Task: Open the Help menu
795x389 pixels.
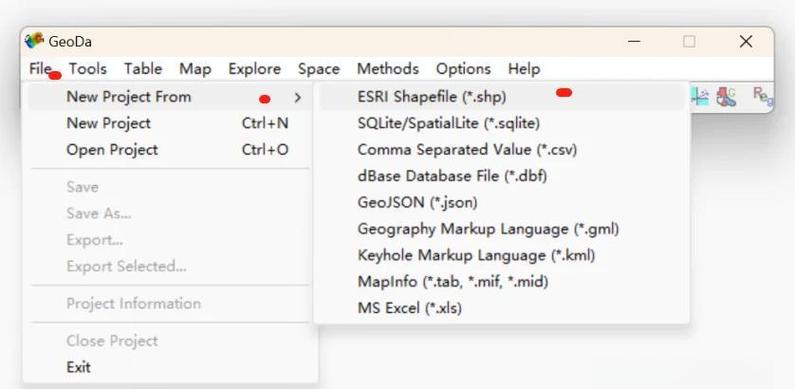Action: pyautogui.click(x=524, y=69)
